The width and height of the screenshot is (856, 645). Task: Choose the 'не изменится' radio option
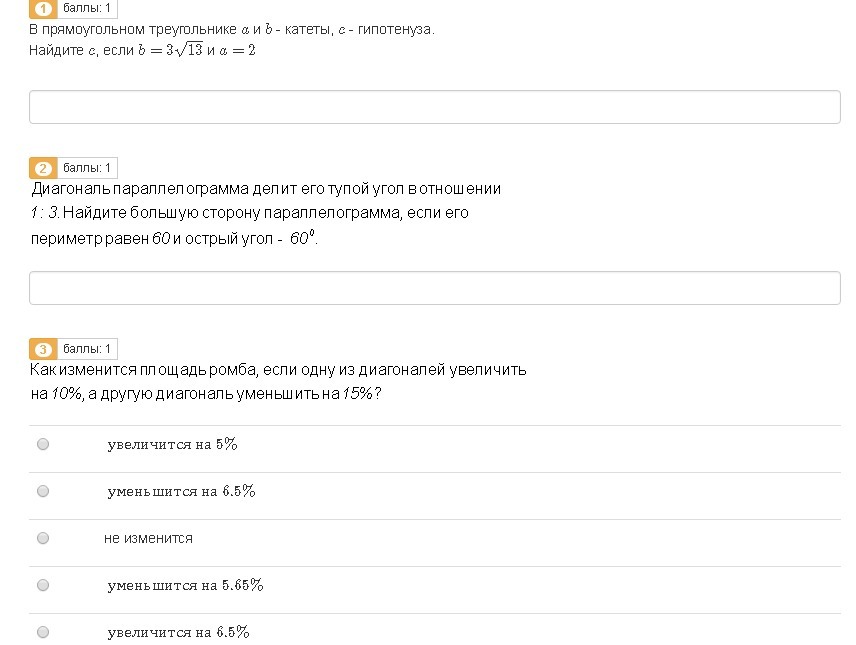click(43, 538)
